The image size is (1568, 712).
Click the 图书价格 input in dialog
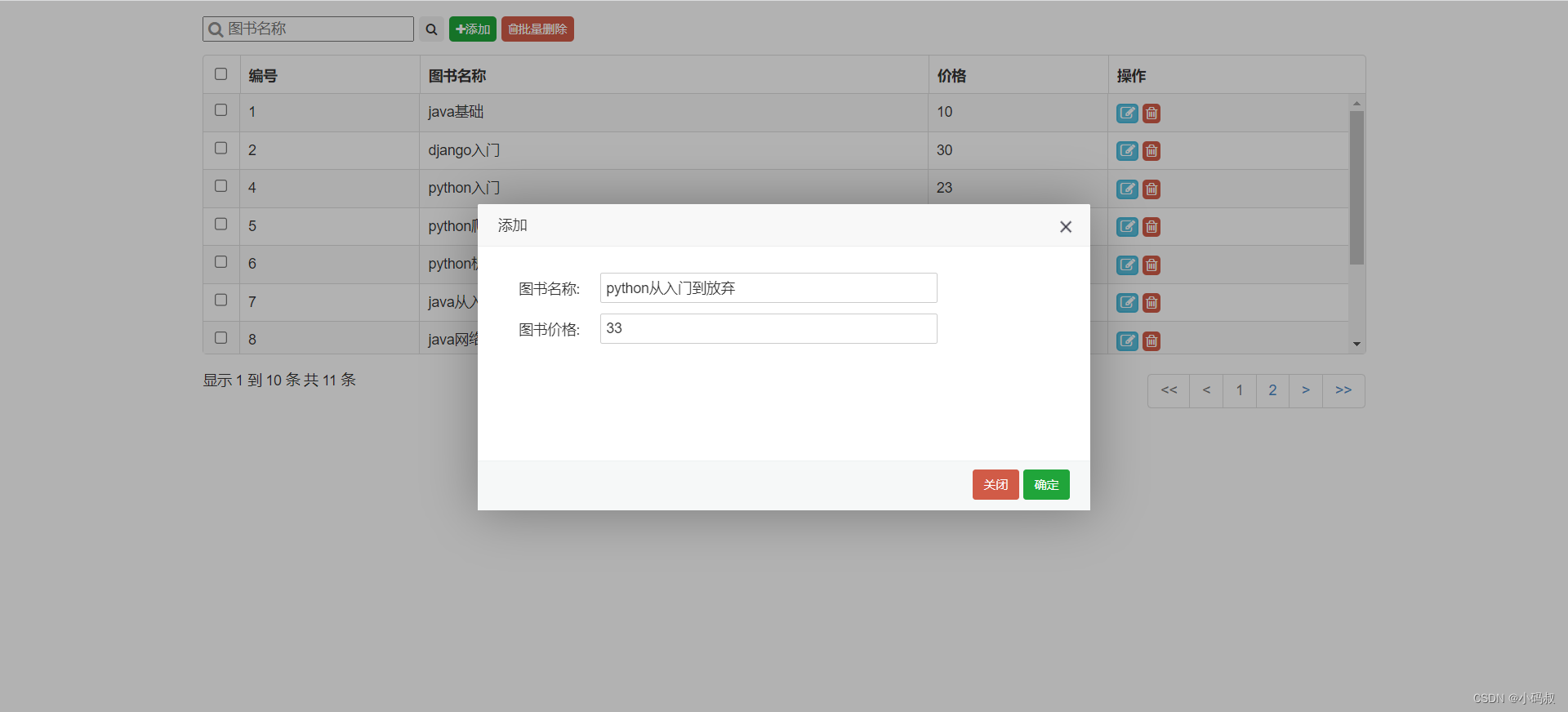768,329
